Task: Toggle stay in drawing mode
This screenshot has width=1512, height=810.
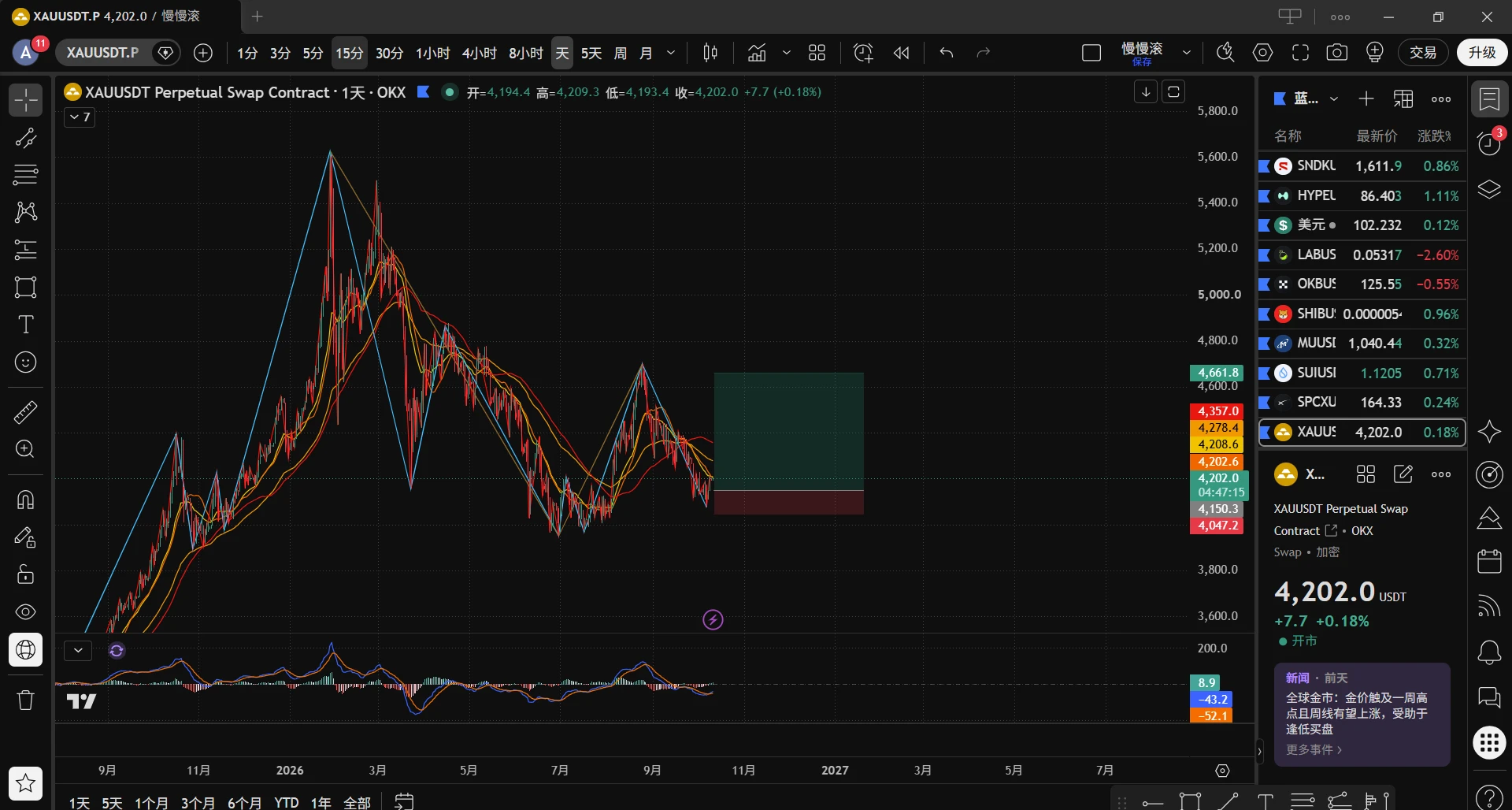Action: point(26,537)
